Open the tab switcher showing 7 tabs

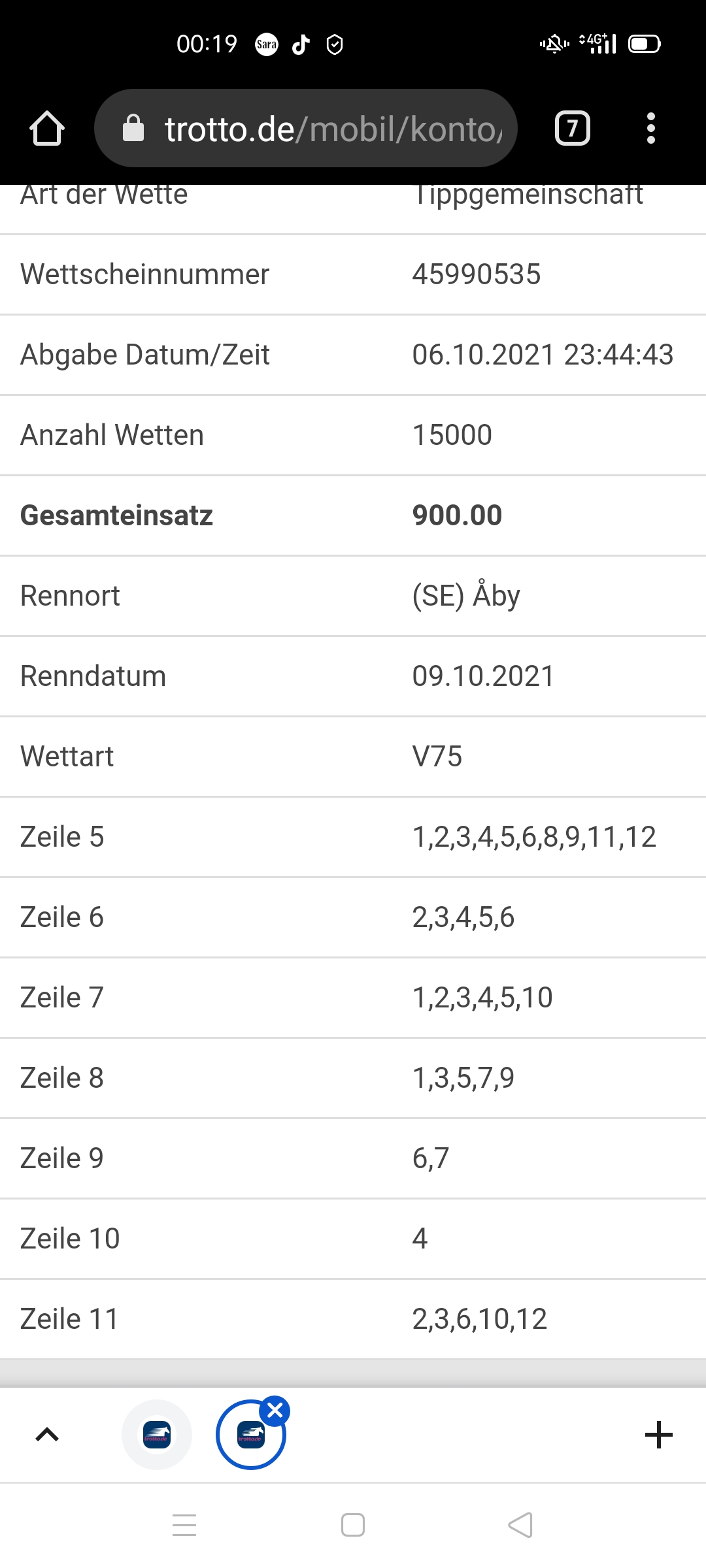(573, 128)
